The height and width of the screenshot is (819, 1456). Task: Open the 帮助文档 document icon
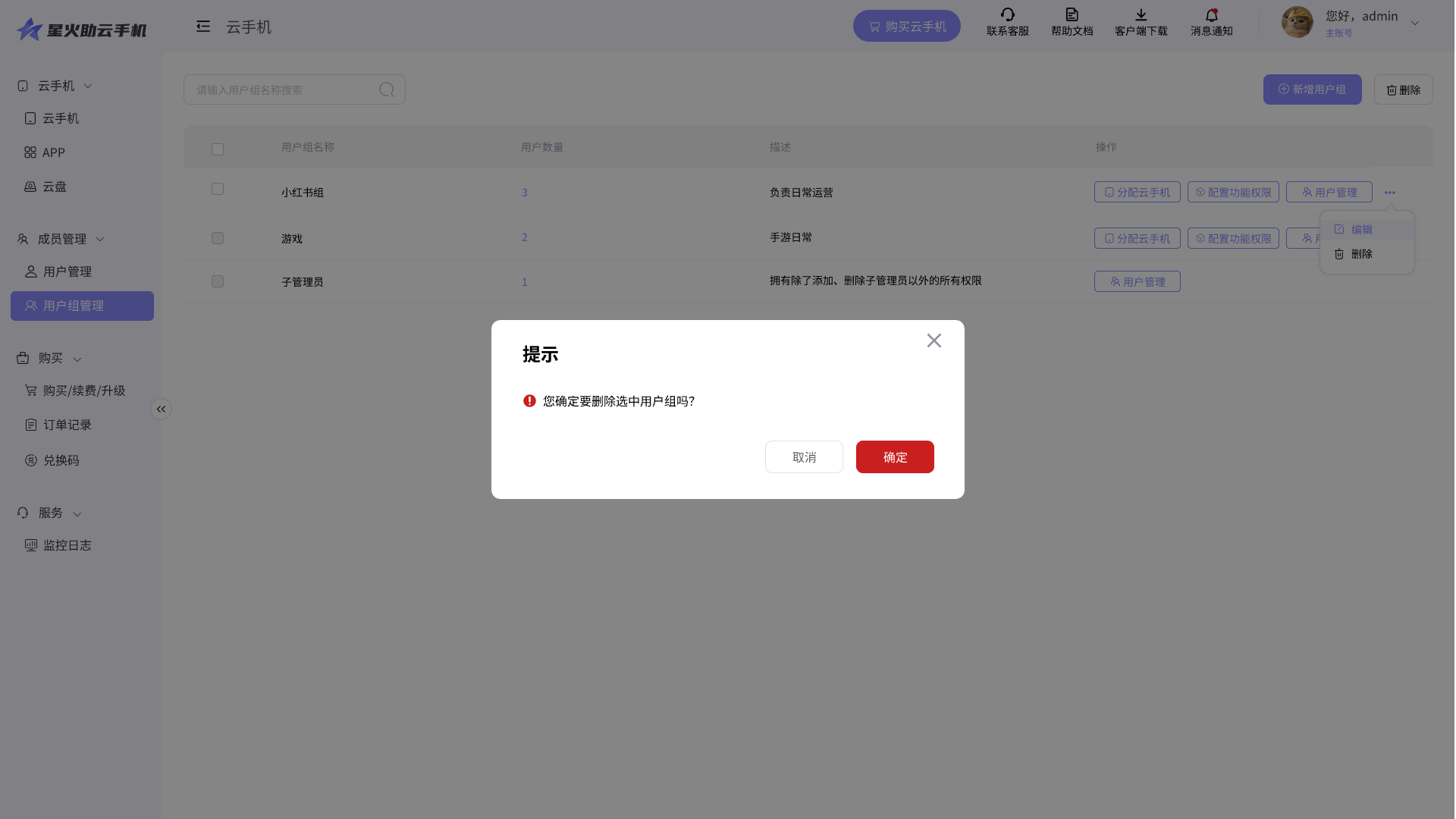coord(1072,15)
